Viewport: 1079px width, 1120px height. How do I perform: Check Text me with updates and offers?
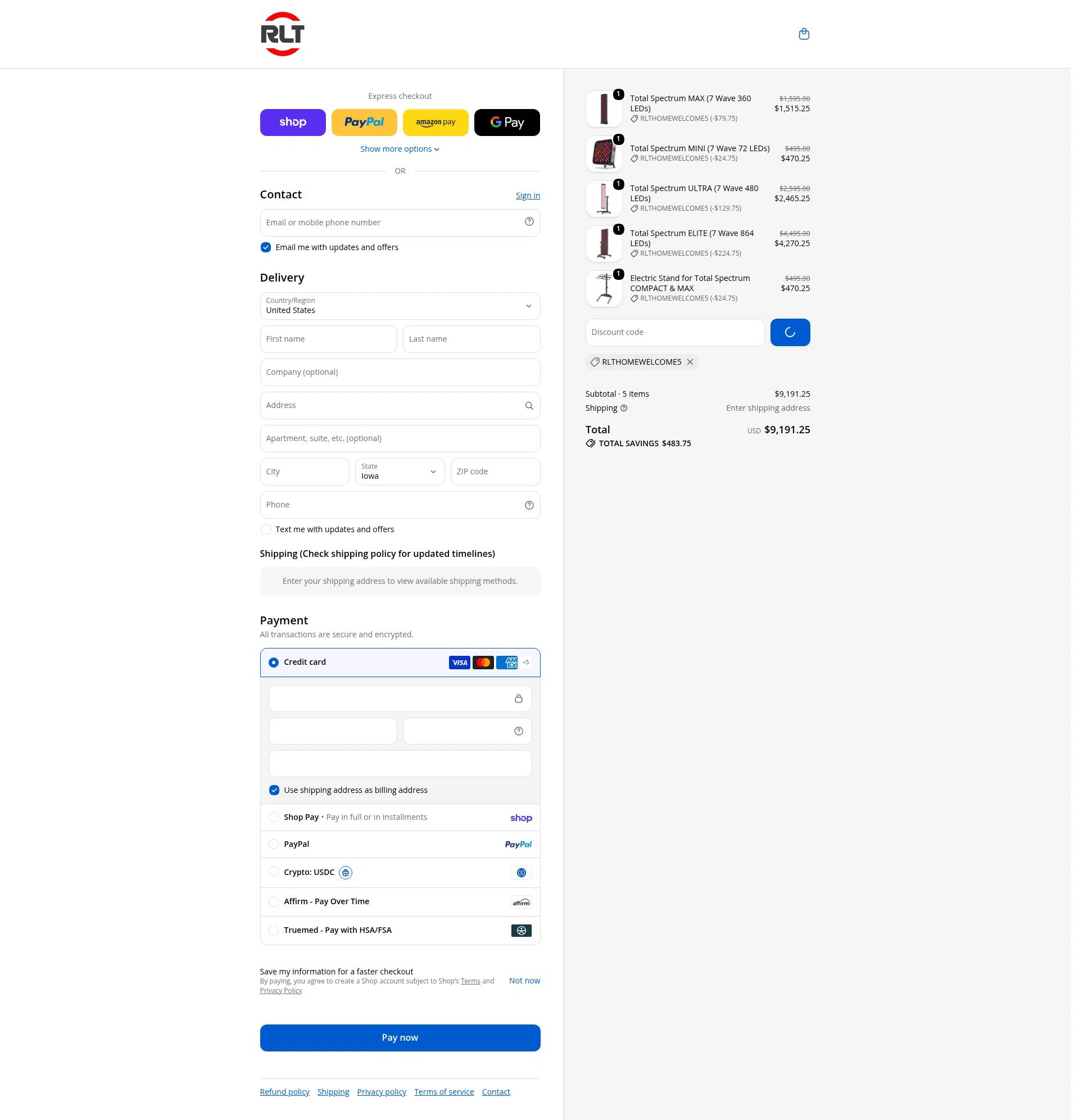point(265,530)
